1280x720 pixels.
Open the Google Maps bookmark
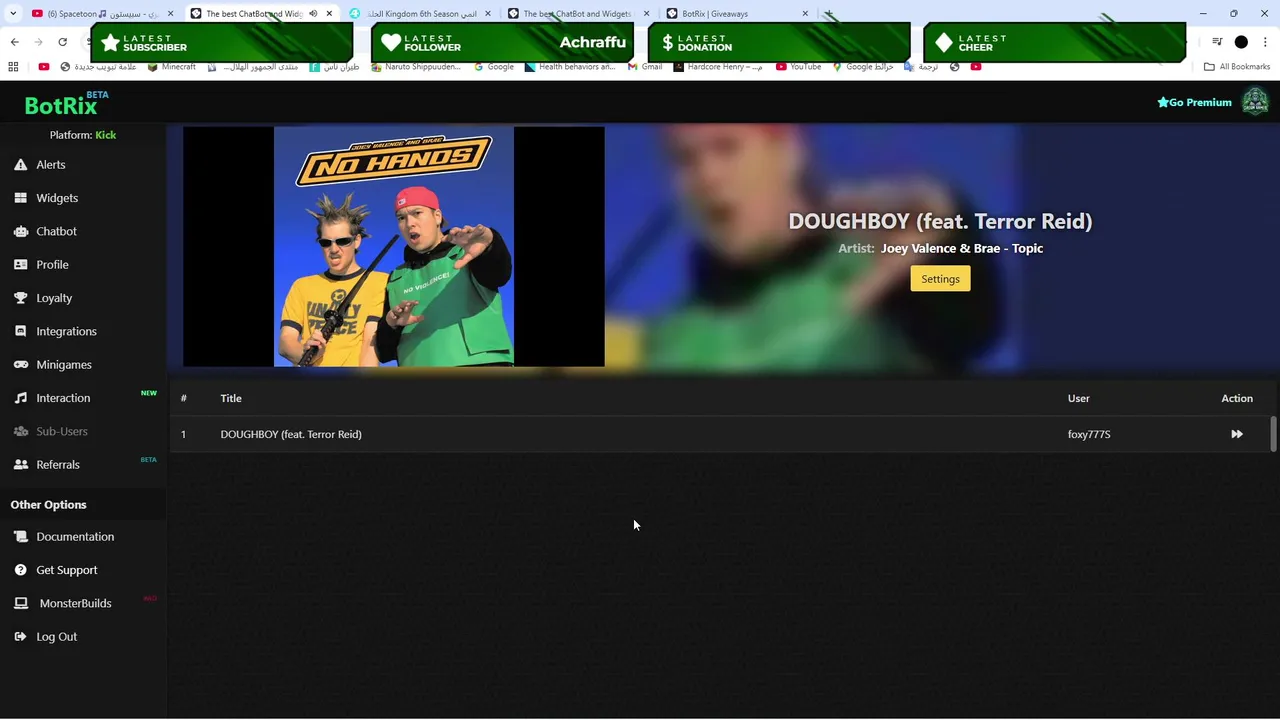tap(862, 67)
